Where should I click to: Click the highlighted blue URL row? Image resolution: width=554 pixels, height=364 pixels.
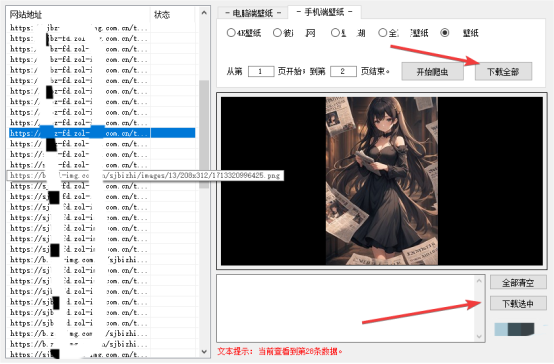[x=102, y=133]
